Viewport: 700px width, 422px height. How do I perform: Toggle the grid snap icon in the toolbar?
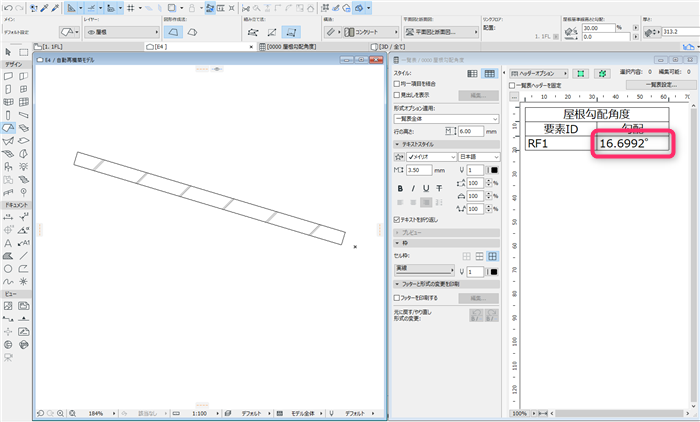point(131,8)
